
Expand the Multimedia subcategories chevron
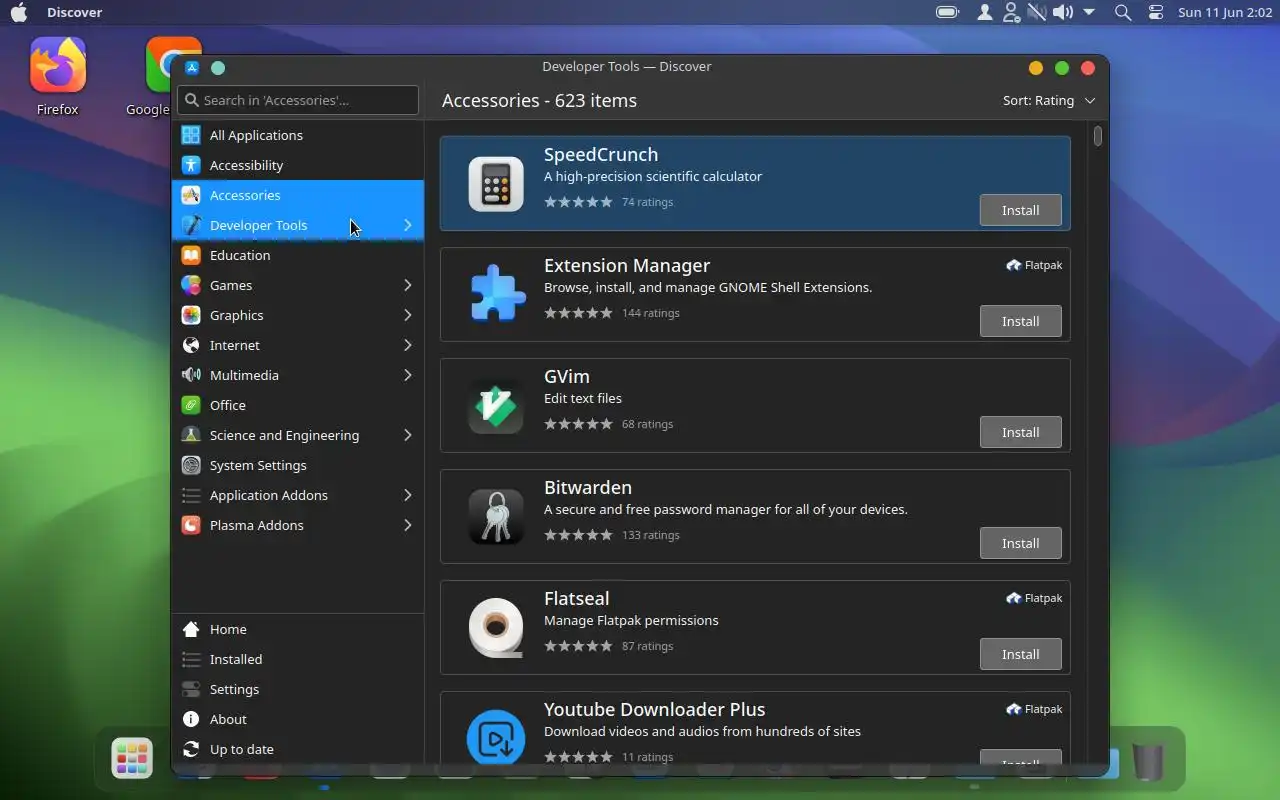click(408, 375)
